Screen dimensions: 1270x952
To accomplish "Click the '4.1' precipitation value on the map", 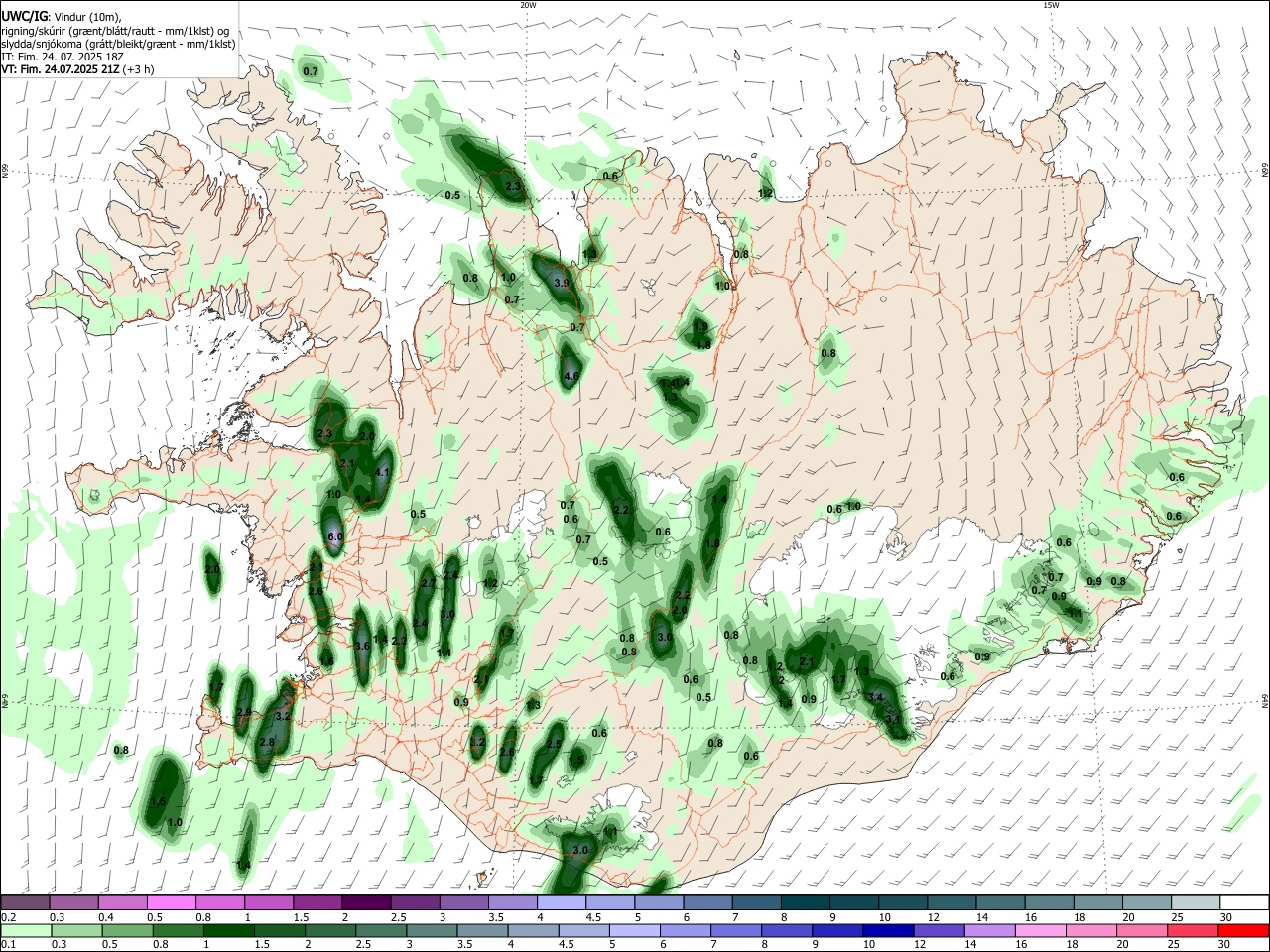I will [x=383, y=472].
